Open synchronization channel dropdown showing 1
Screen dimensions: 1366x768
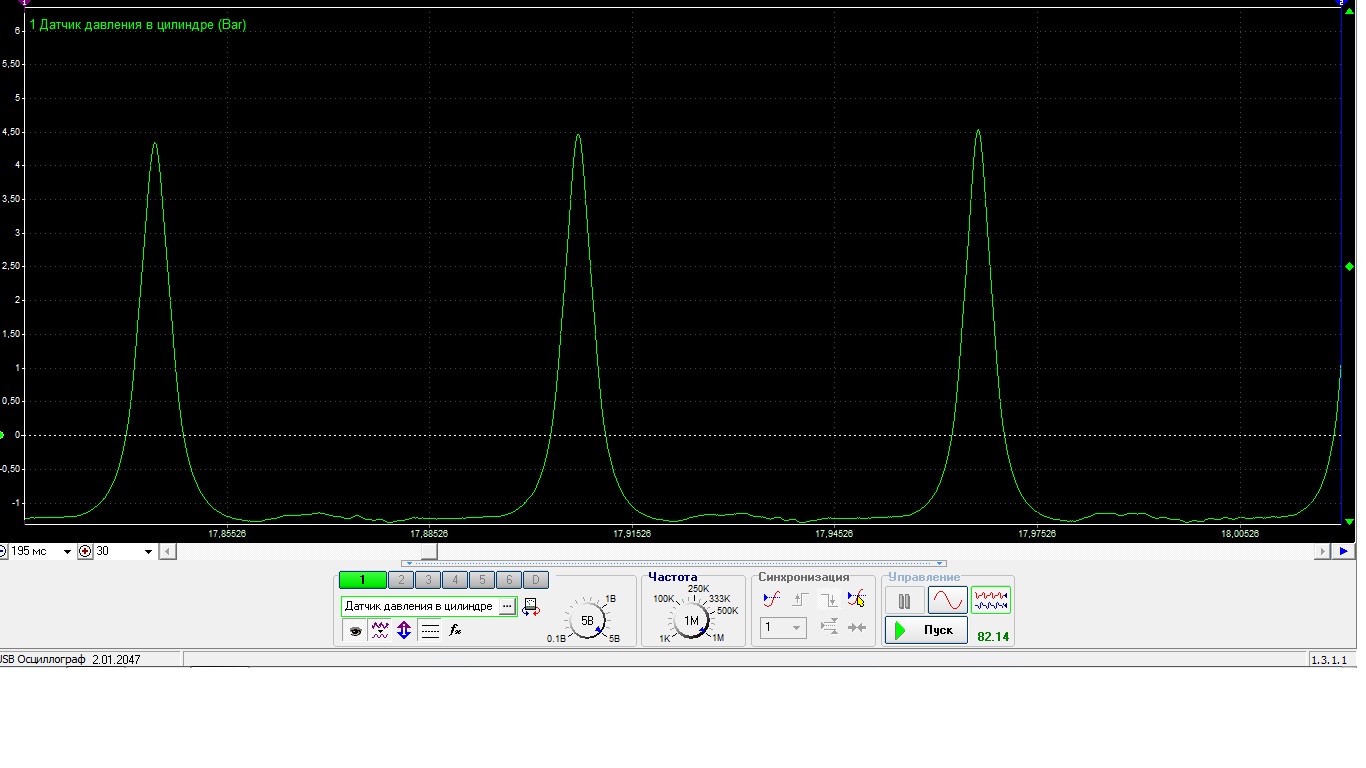point(783,628)
